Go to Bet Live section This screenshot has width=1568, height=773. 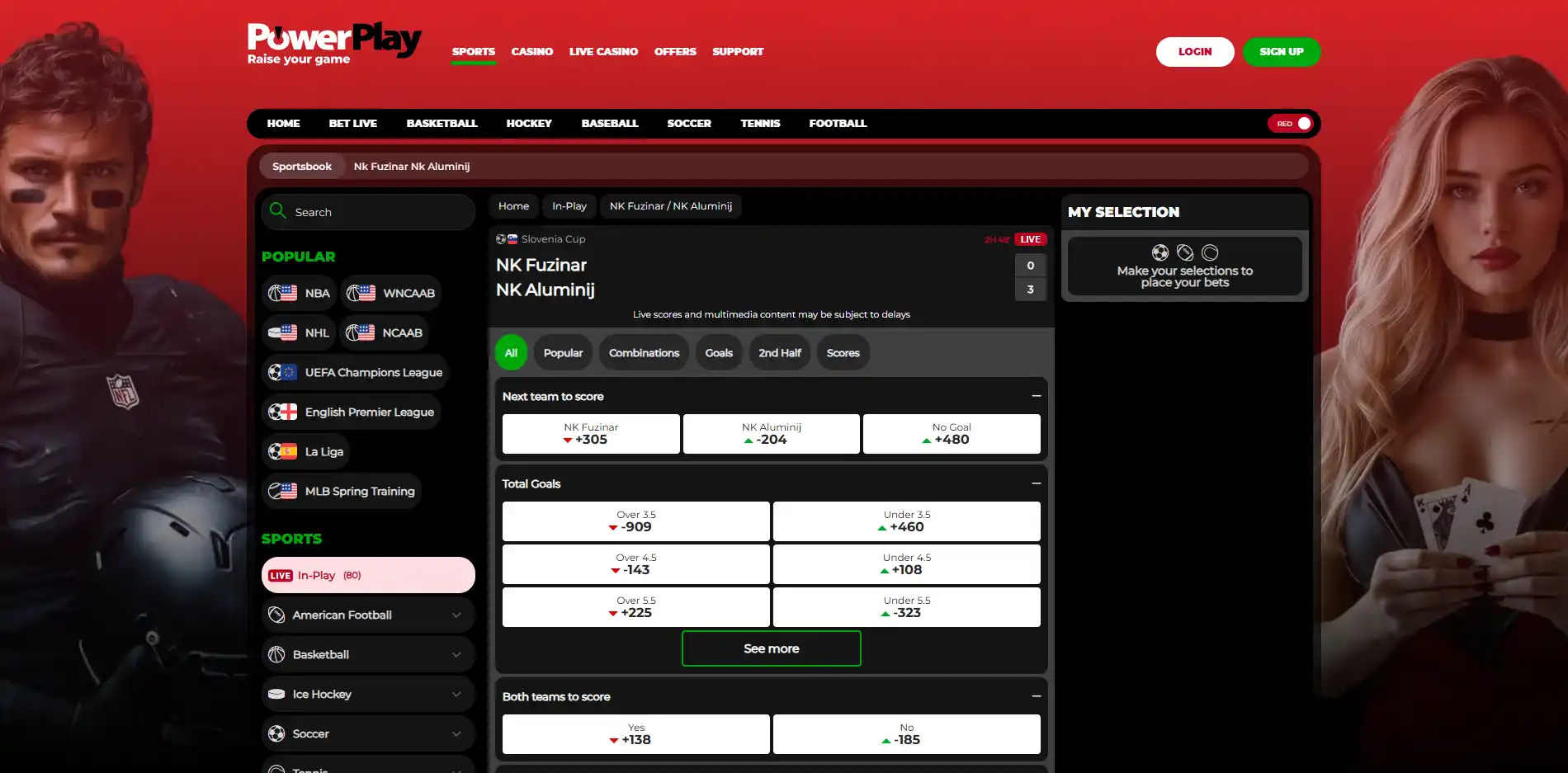pyautogui.click(x=353, y=123)
